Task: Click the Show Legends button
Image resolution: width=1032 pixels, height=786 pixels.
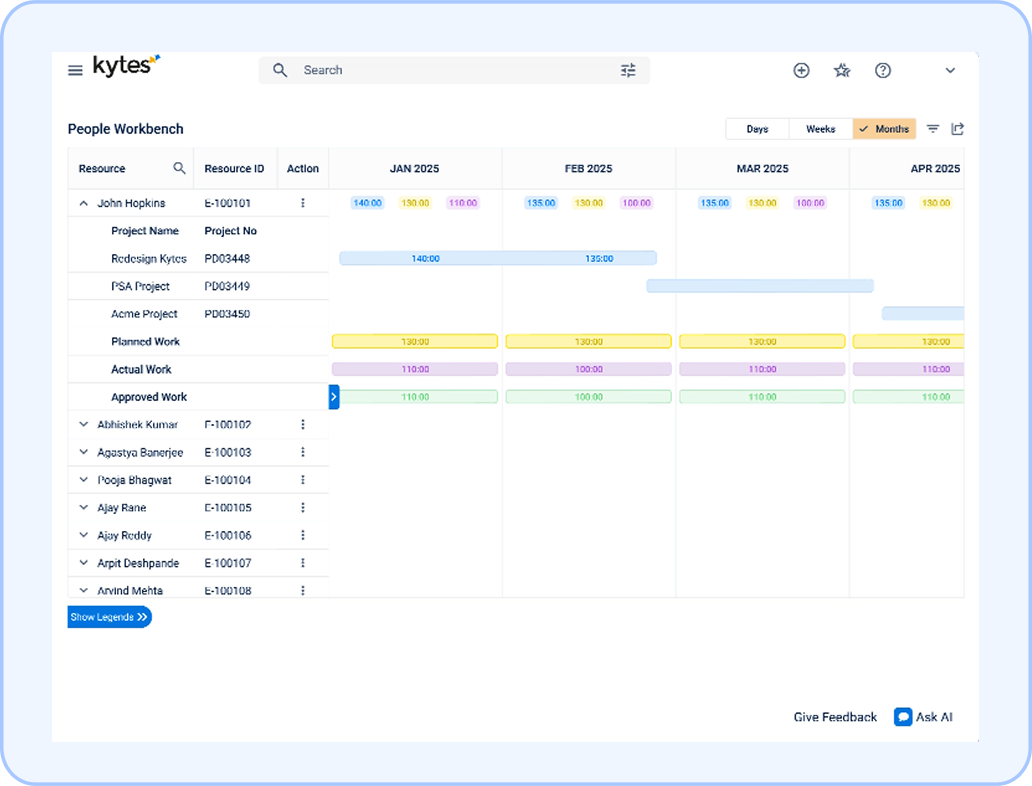Action: [x=109, y=617]
